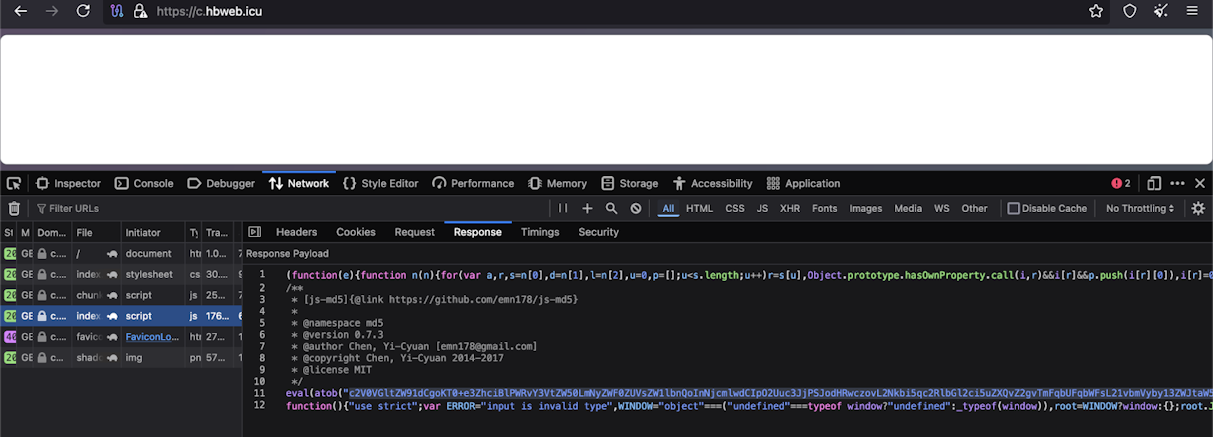Toggle the request details sidebar pane
Image resolution: width=1213 pixels, height=437 pixels.
pos(254,232)
